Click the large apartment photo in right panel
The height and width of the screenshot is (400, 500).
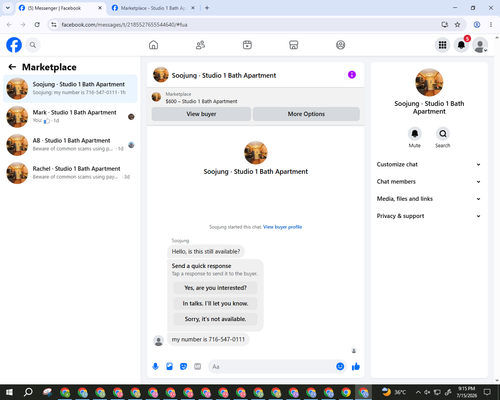(x=429, y=82)
